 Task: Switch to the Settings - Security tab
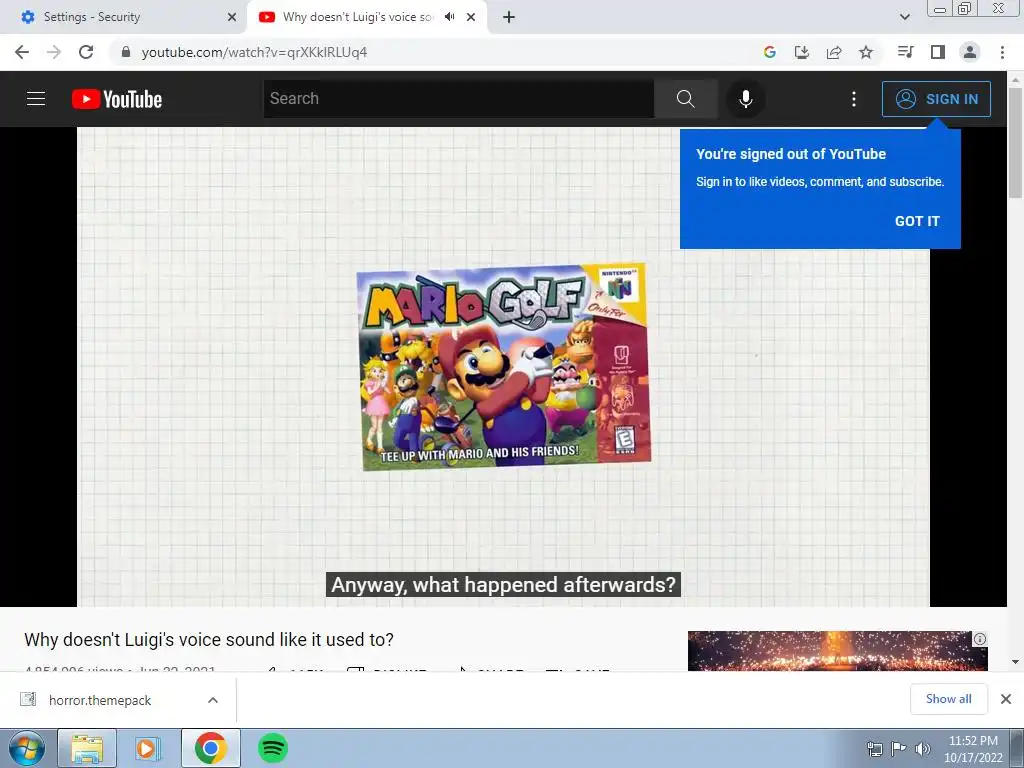tap(124, 17)
